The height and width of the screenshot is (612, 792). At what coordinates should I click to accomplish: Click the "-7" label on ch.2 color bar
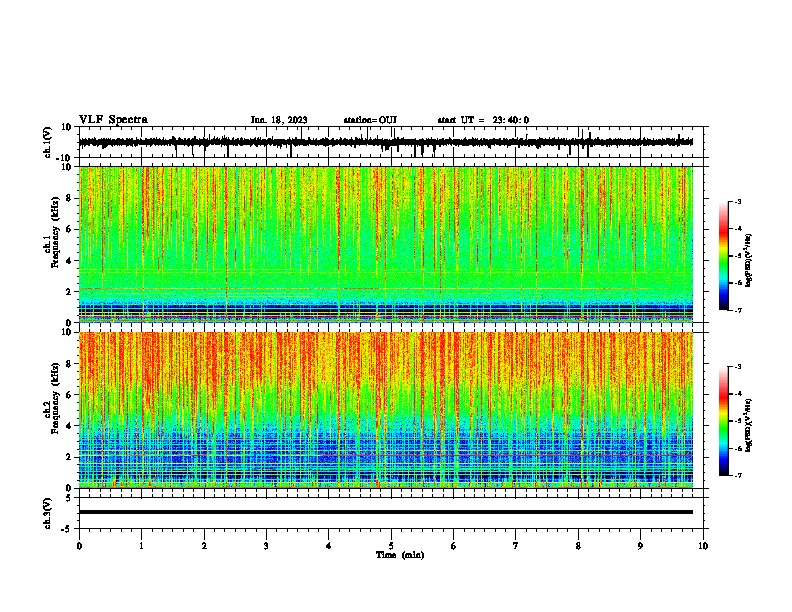[x=737, y=476]
